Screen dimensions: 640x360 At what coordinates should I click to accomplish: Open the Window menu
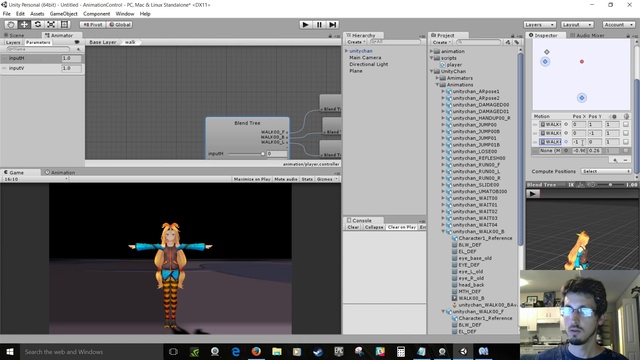124,13
